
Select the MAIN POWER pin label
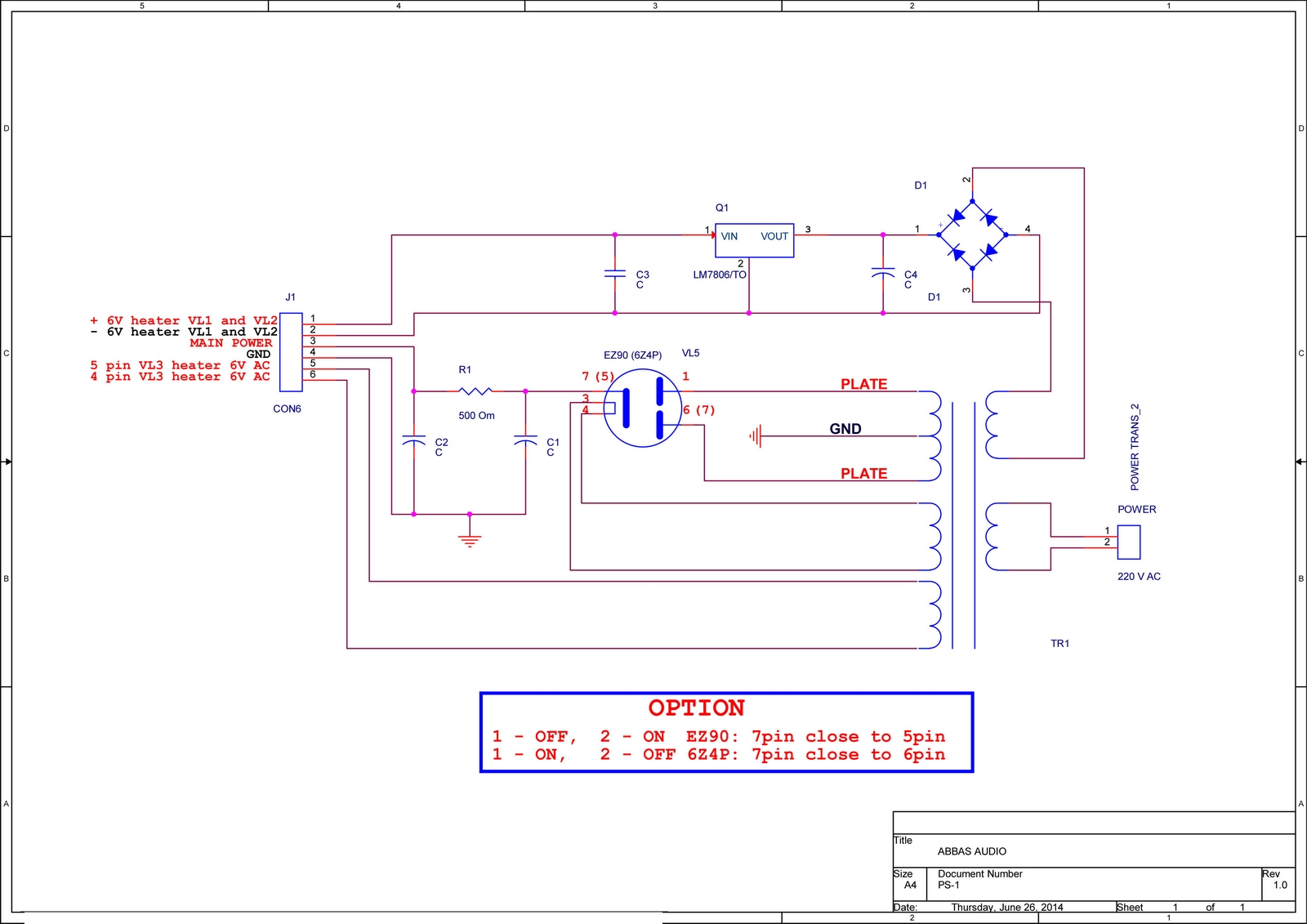[x=230, y=343]
